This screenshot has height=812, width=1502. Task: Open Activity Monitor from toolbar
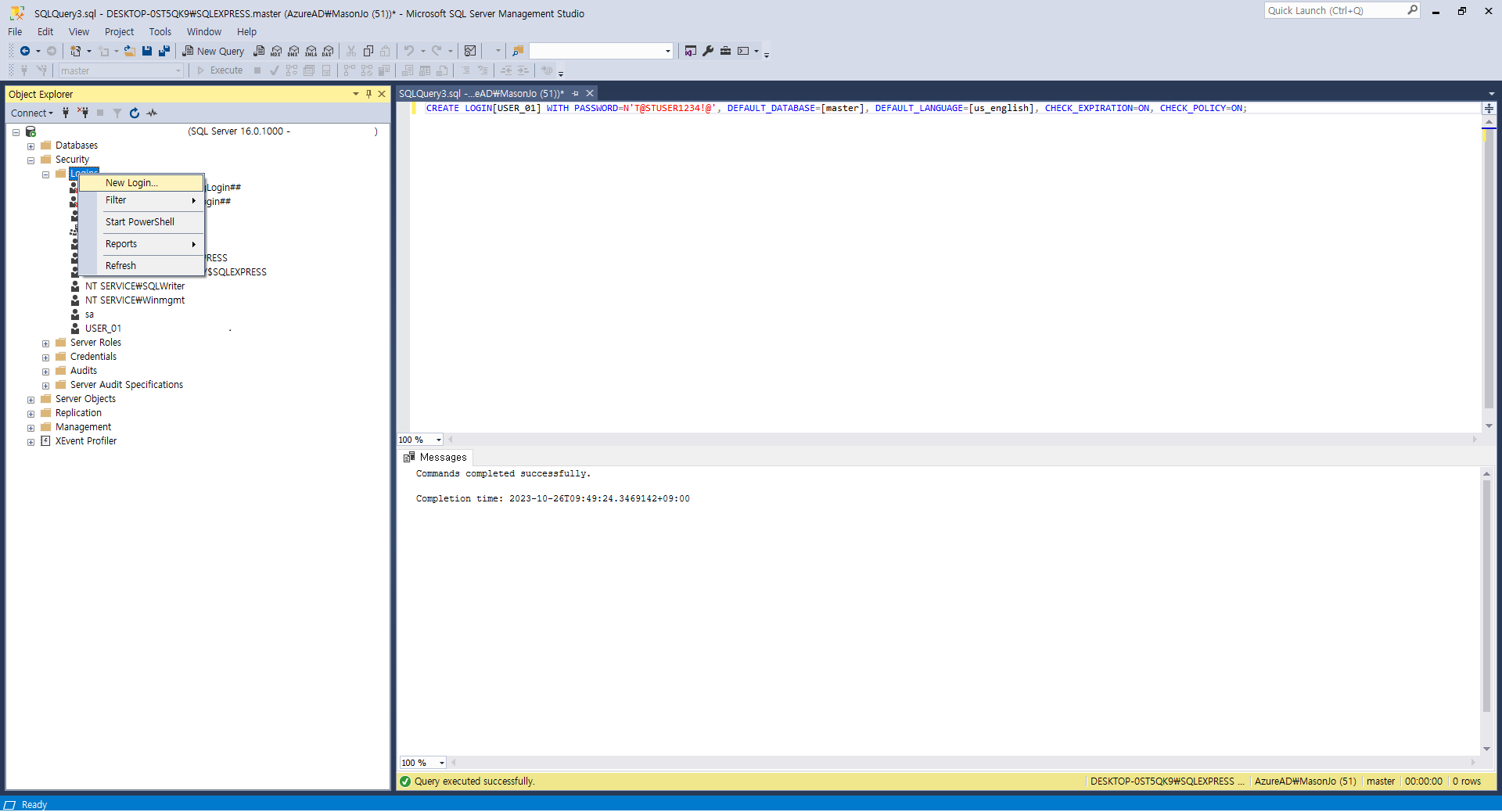470,51
